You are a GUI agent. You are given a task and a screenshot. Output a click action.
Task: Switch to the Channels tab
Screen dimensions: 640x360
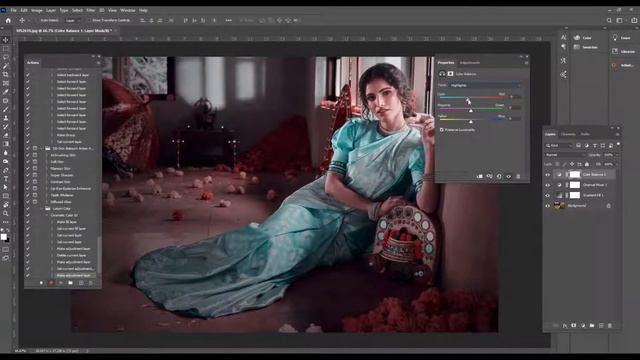pos(568,134)
